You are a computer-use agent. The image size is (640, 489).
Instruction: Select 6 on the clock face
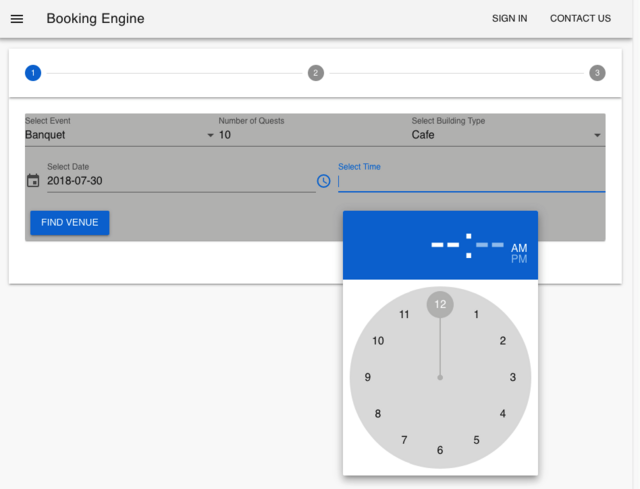pos(440,450)
